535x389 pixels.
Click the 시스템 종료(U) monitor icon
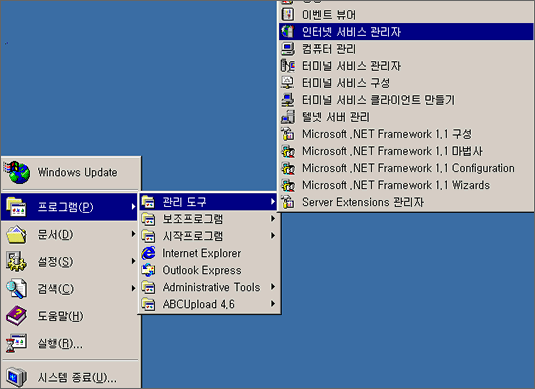(16, 377)
